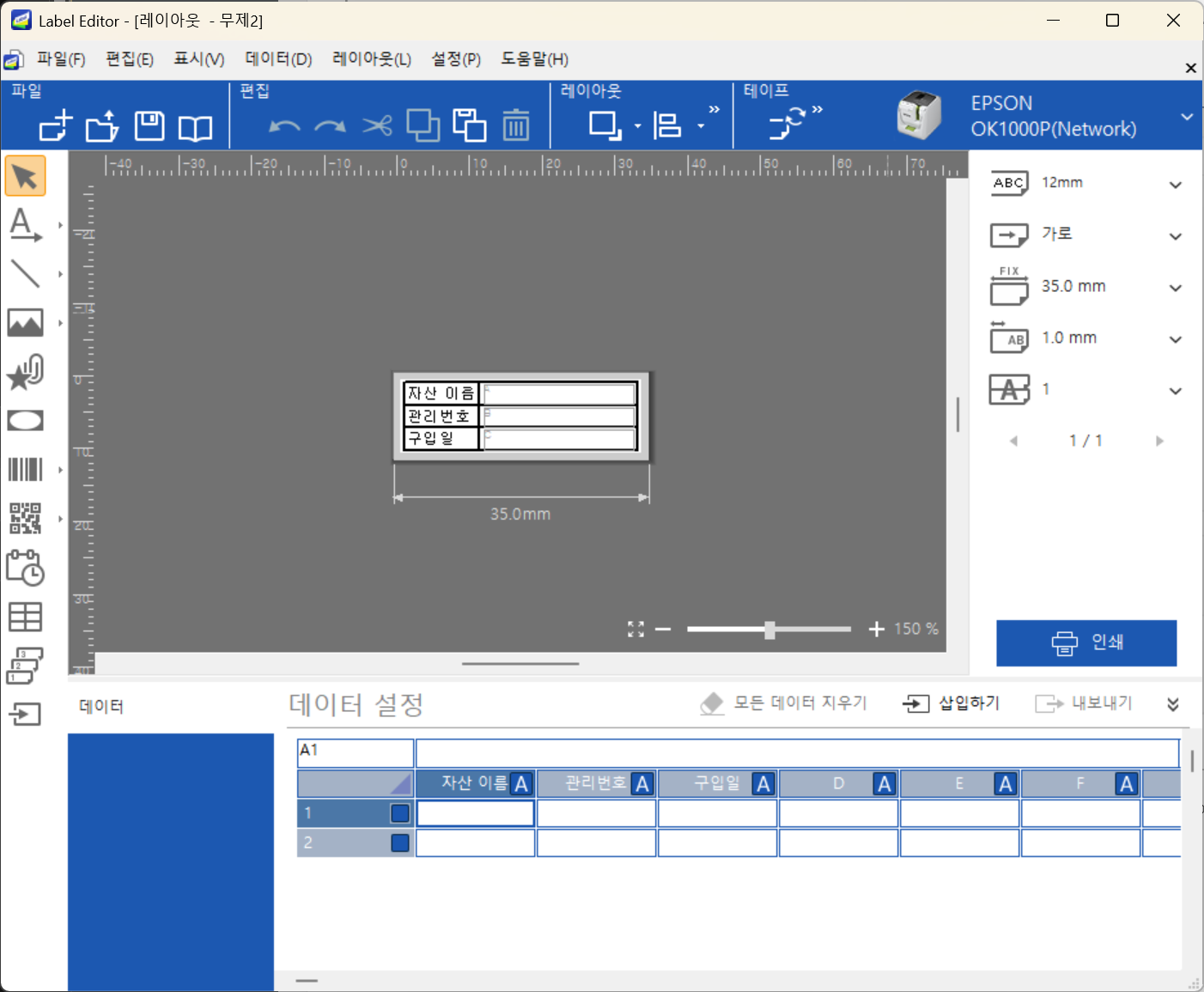The image size is (1204, 992).
Task: Select the QR code tool
Action: (x=25, y=519)
